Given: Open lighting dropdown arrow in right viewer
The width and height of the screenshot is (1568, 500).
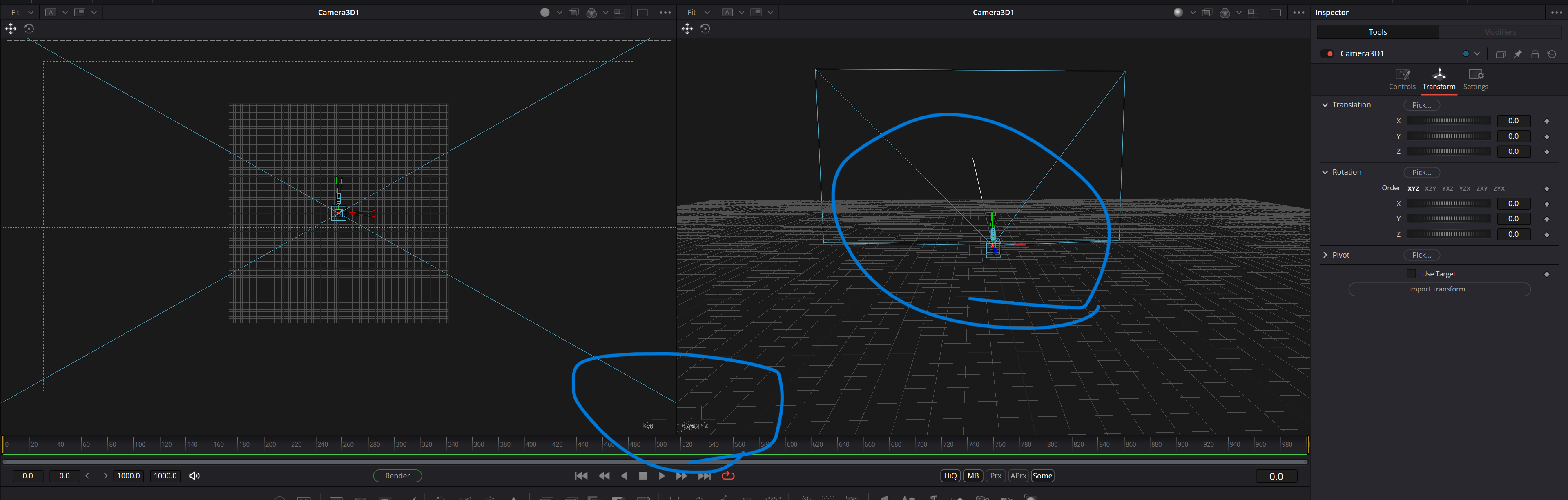Looking at the screenshot, I should pos(1192,13).
